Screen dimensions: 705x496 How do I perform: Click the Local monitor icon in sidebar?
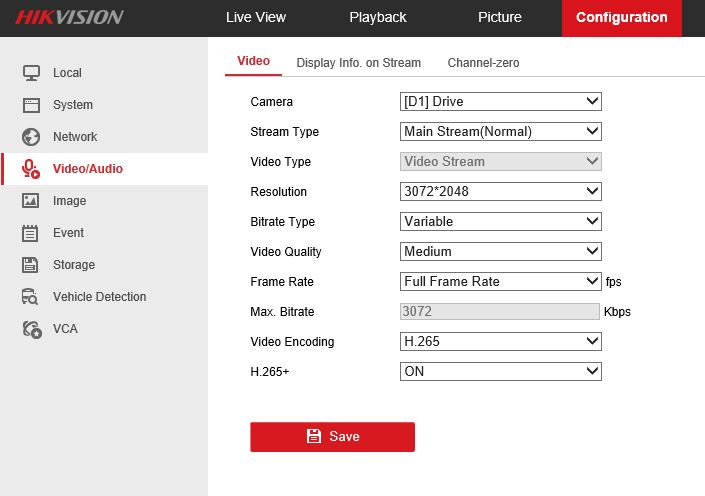tap(31, 73)
